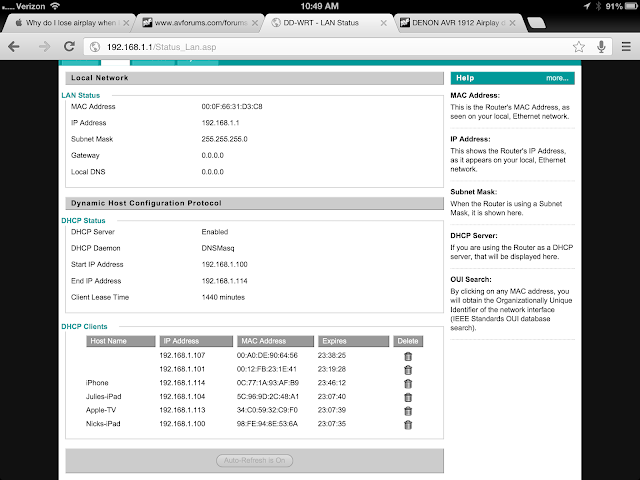Select the iPhone host name entry
640x480 pixels.
(97, 383)
